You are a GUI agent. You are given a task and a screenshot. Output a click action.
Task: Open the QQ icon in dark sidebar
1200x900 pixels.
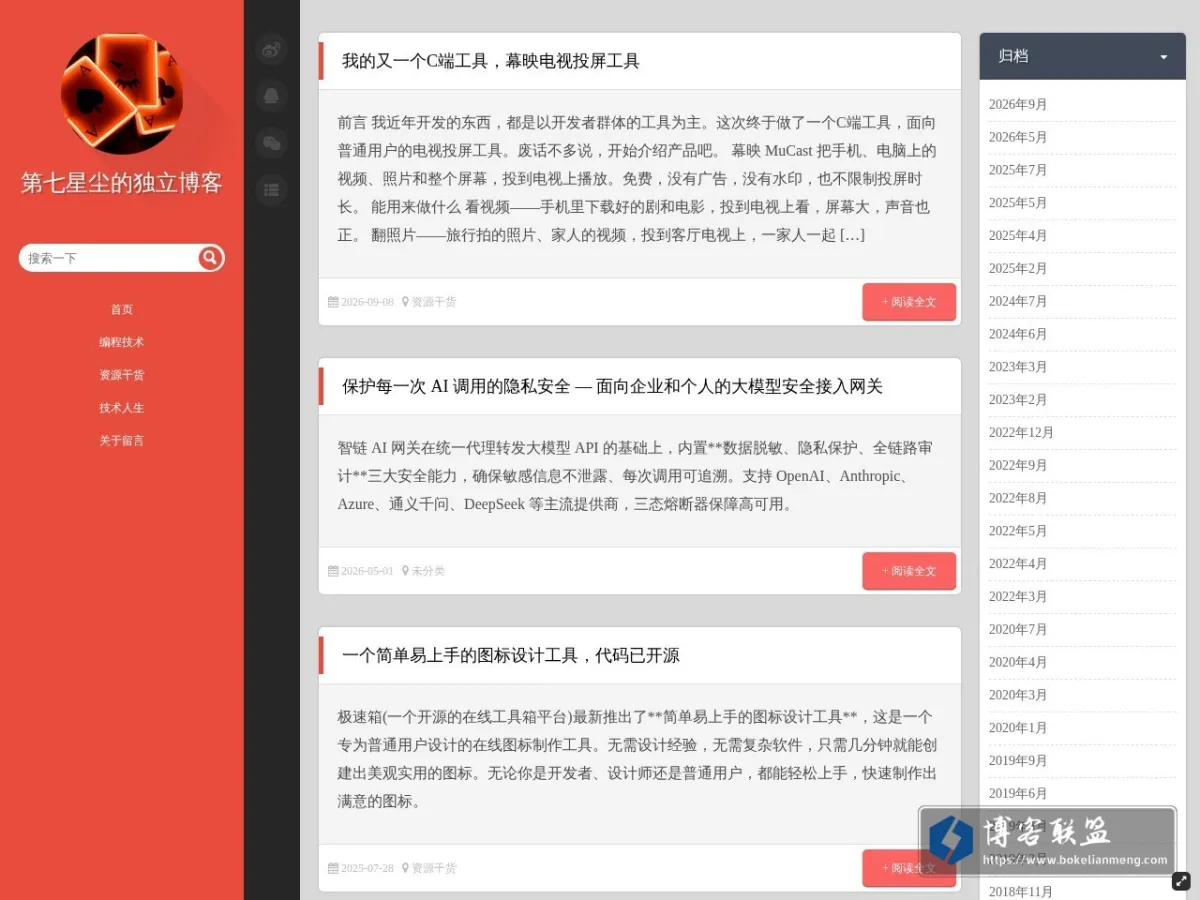[271, 96]
